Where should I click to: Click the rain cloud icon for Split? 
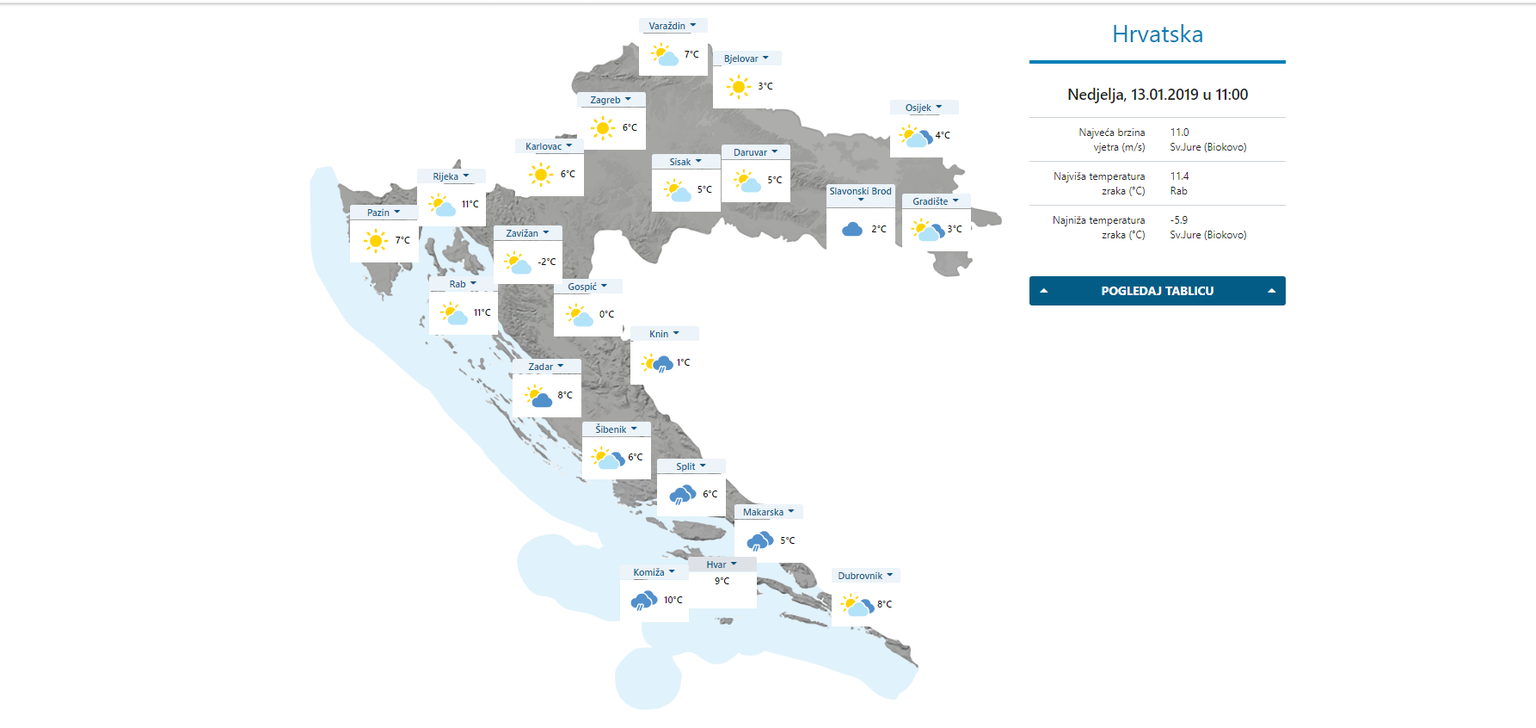click(682, 494)
